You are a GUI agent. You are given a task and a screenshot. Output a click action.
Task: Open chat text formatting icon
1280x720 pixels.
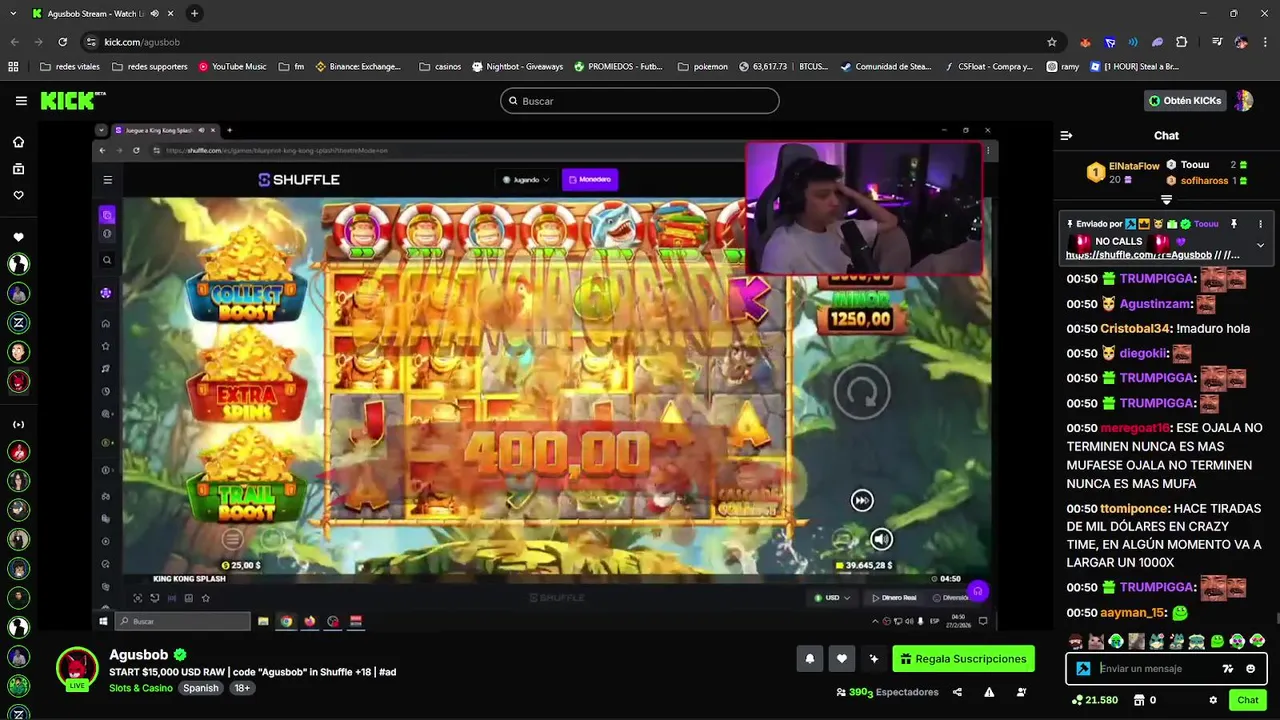(1228, 669)
